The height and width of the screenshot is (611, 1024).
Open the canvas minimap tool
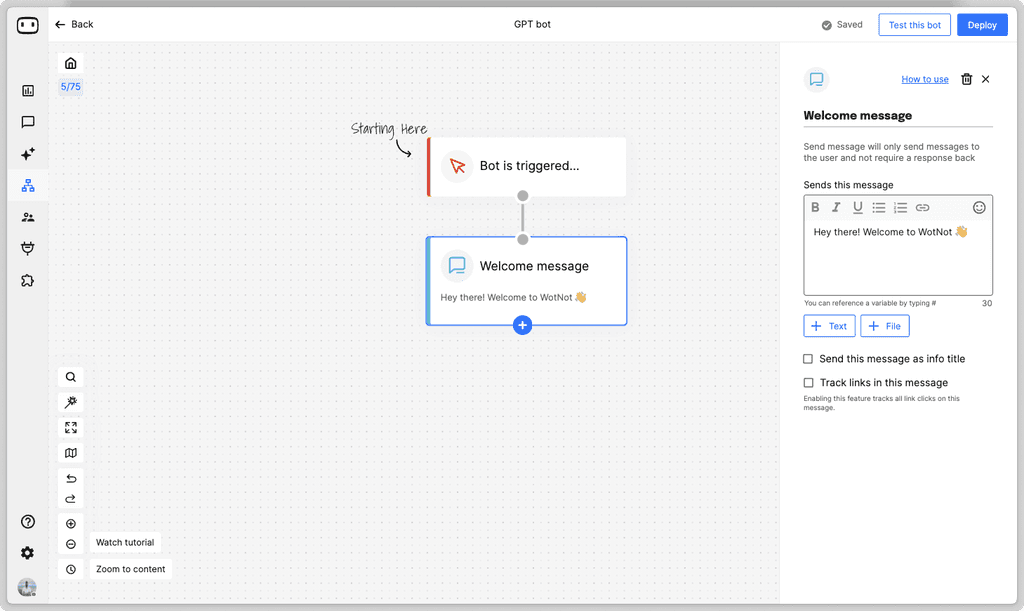point(70,453)
